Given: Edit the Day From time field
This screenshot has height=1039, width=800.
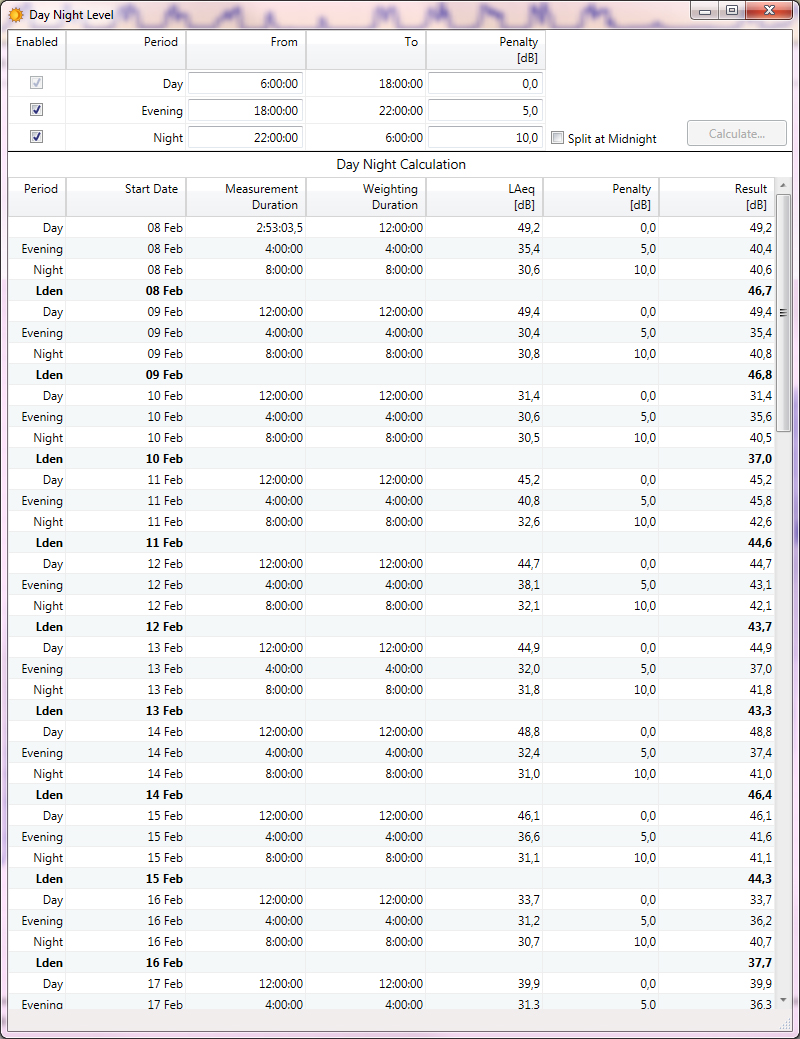Looking at the screenshot, I should 246,84.
